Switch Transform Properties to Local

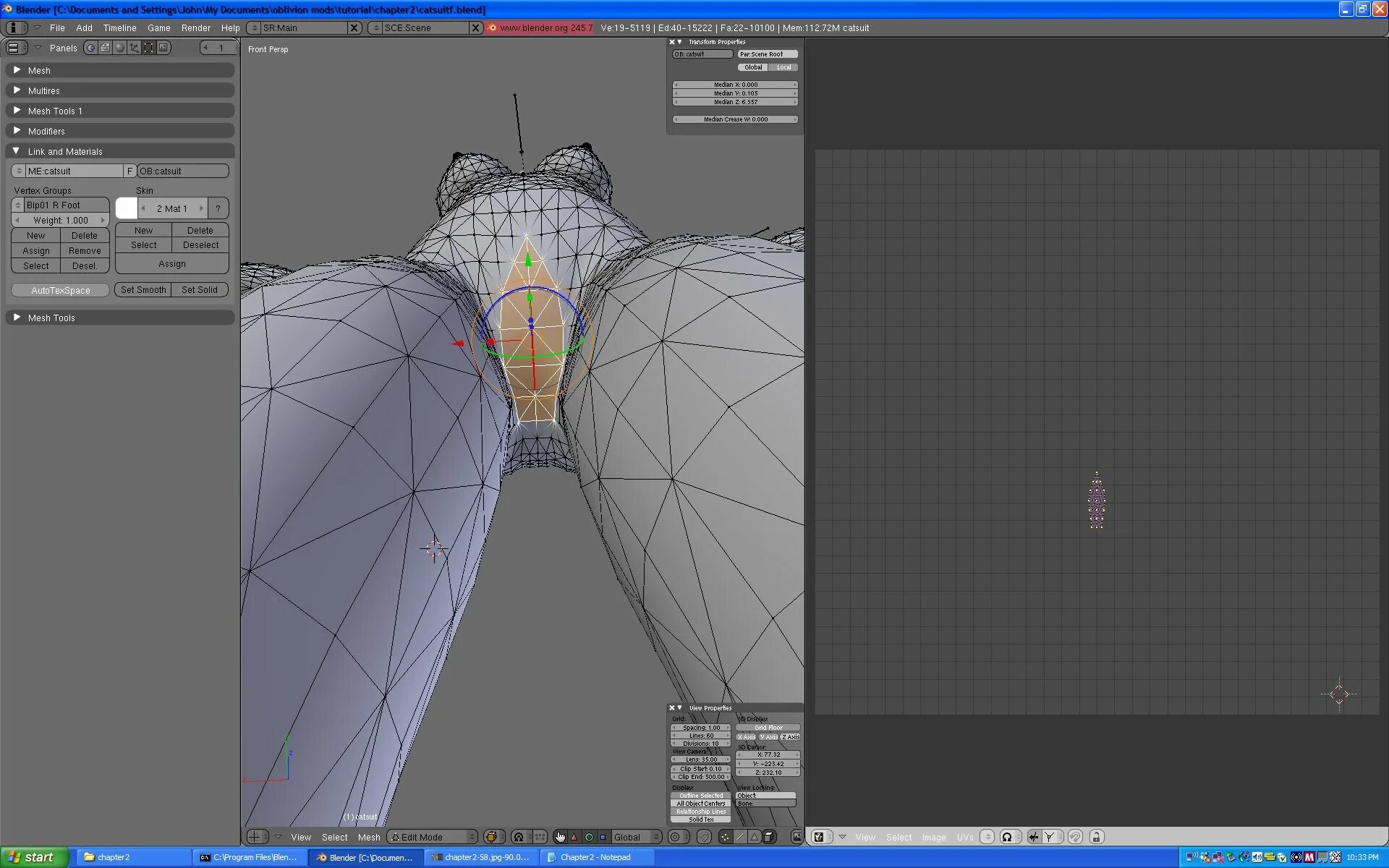(783, 67)
